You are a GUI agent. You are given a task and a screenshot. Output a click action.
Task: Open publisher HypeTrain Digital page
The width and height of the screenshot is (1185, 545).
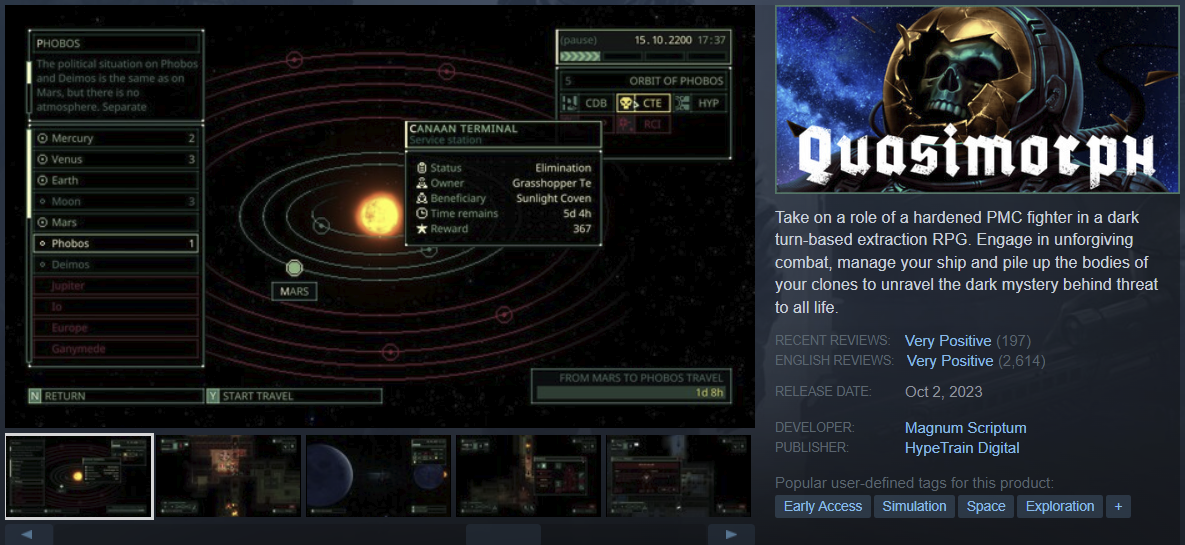(961, 448)
